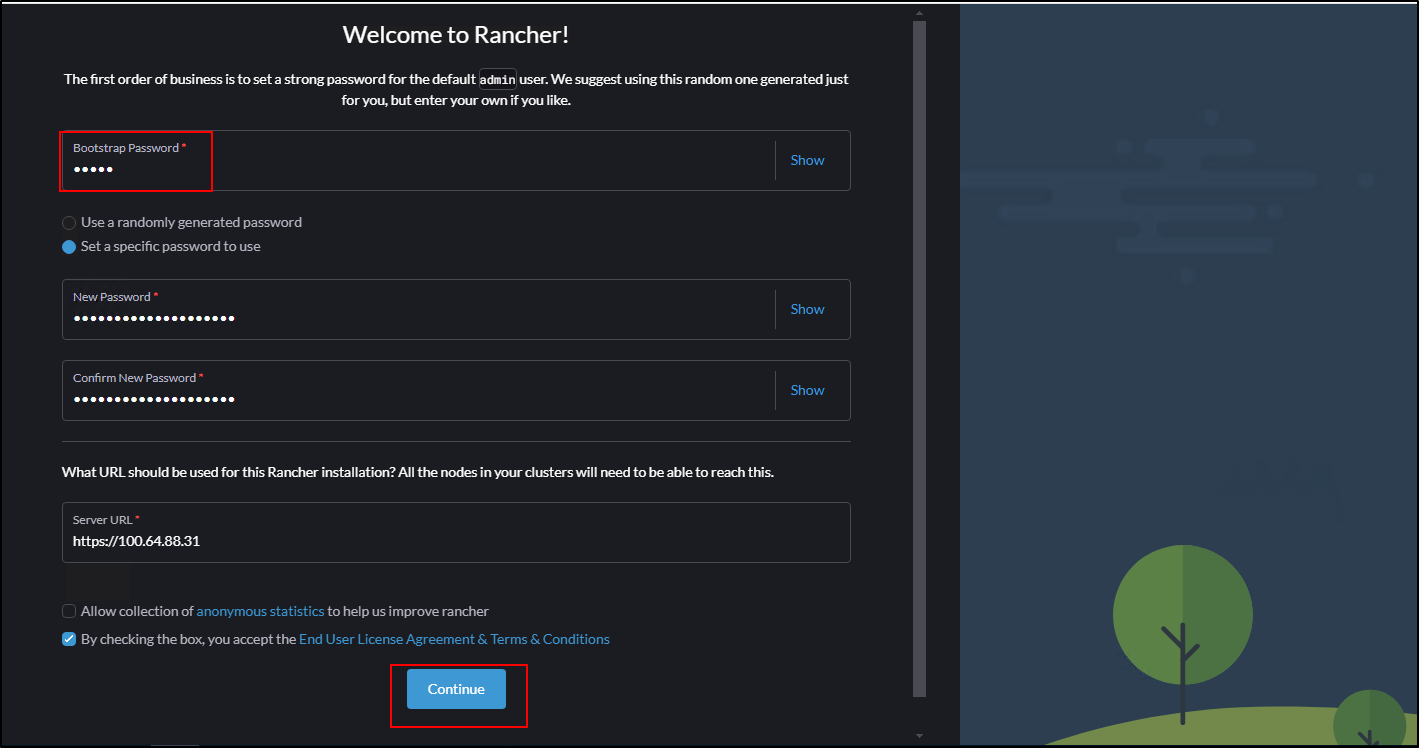Choose 'Set a specific password to use'
Image resolution: width=1419 pixels, height=748 pixels.
(69, 247)
